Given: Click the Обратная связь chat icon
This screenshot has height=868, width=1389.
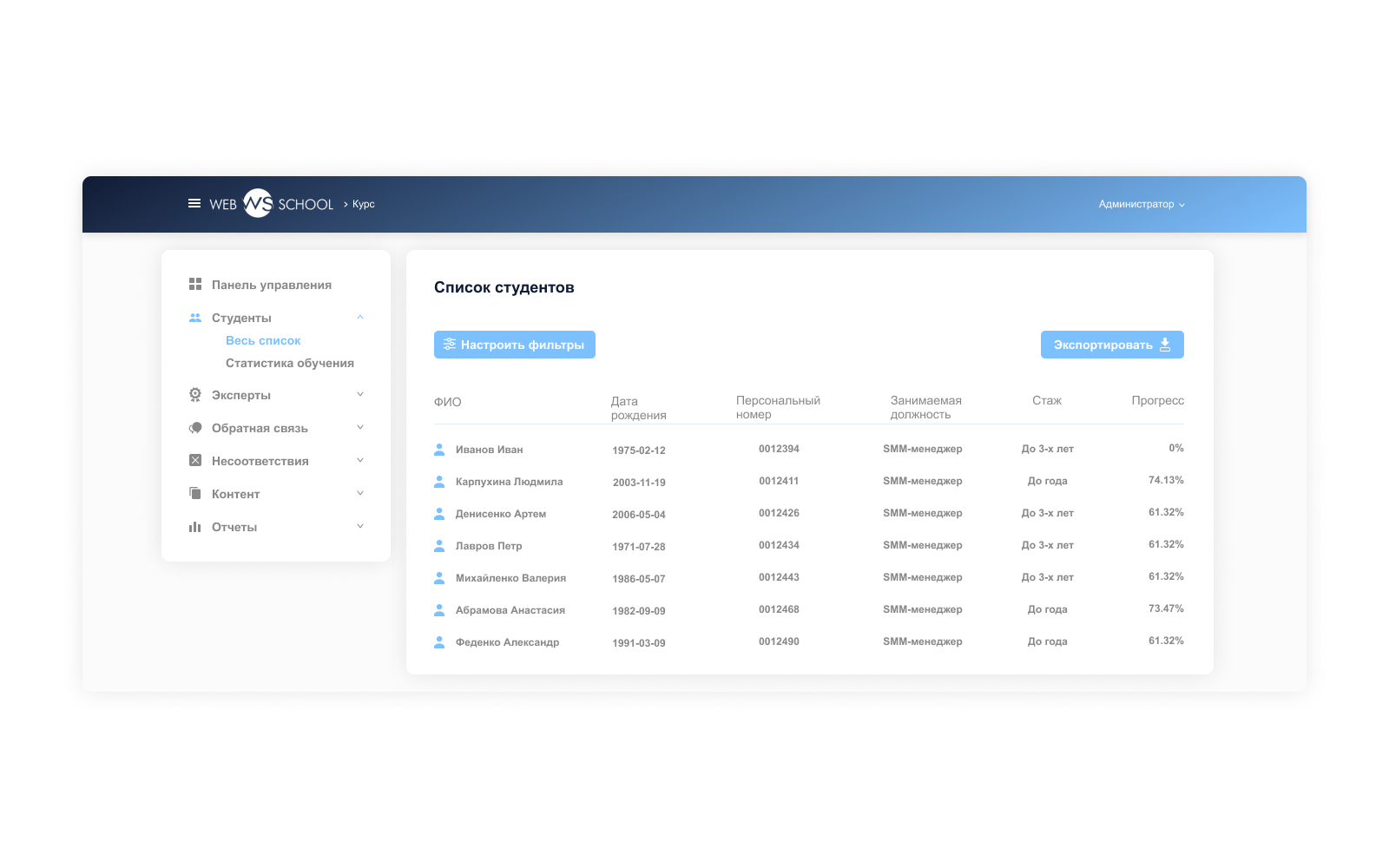Looking at the screenshot, I should 195,428.
